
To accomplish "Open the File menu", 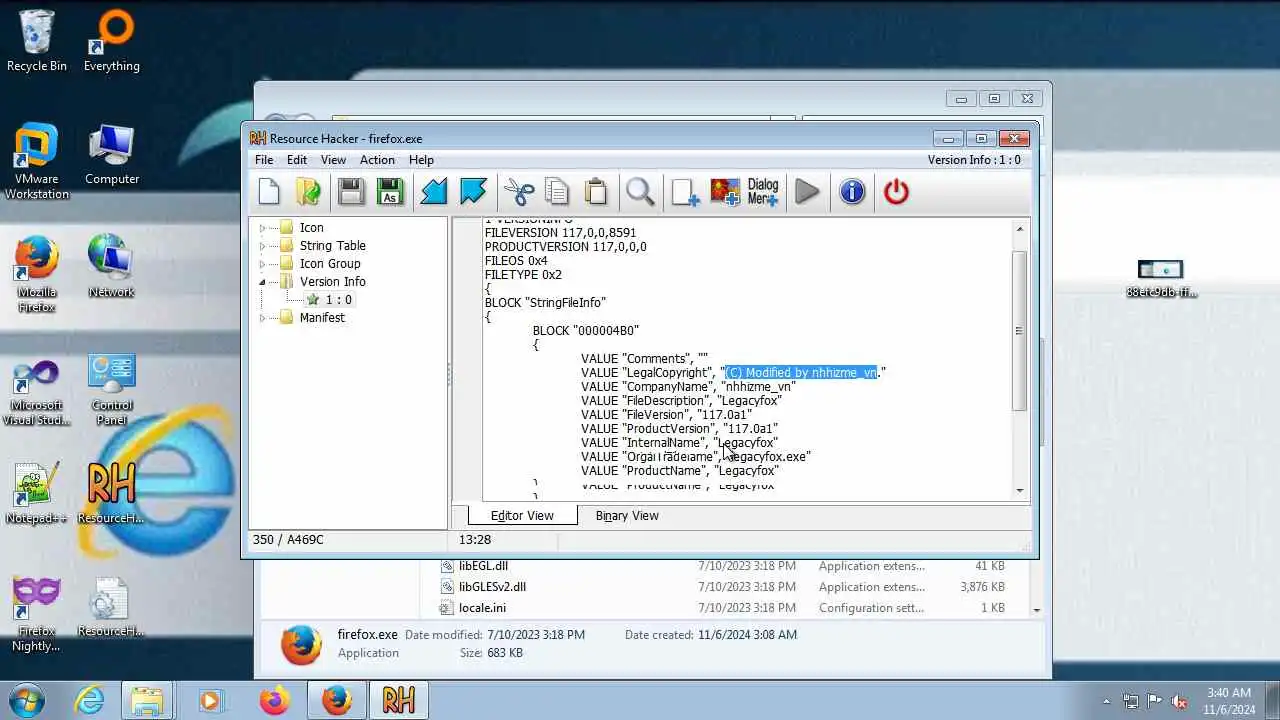I will (x=264, y=160).
